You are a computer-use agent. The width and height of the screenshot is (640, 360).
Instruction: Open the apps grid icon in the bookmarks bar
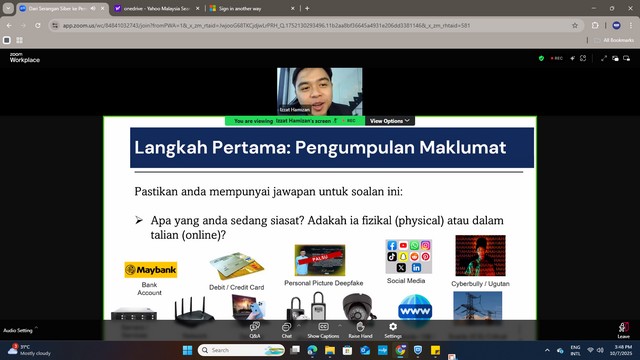(x=19, y=40)
